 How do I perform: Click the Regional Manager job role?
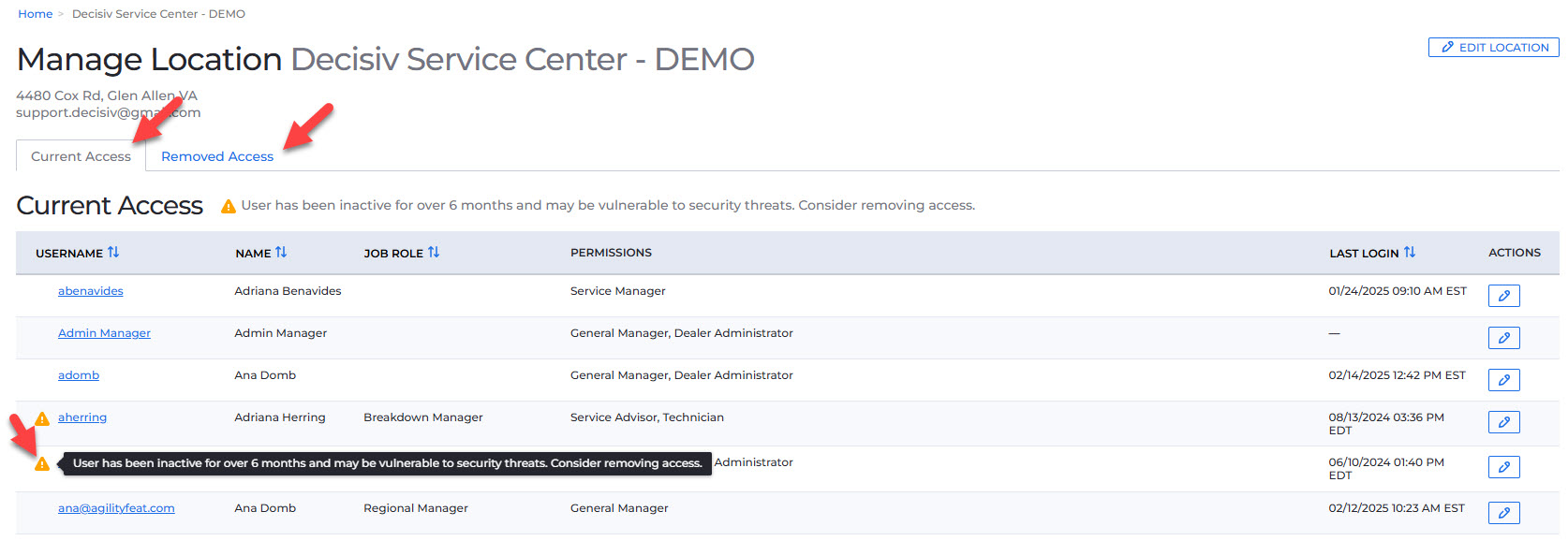coord(416,508)
